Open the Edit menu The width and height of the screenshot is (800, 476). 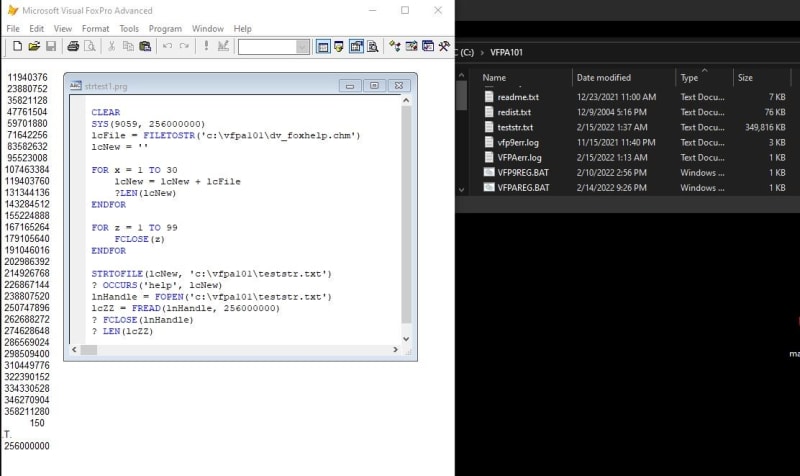(x=36, y=29)
